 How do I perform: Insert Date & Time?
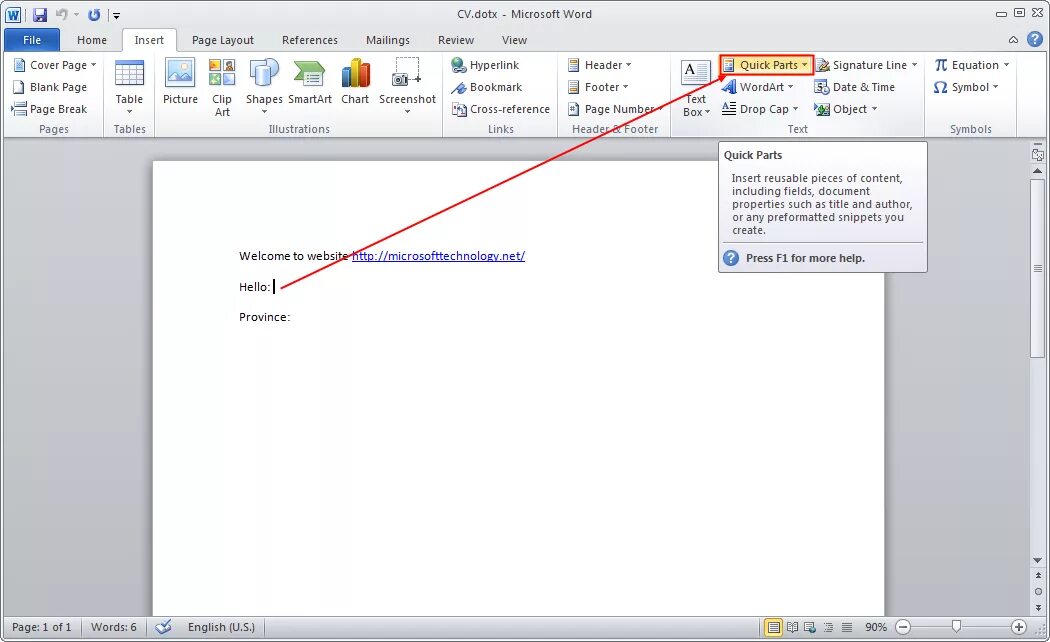pyautogui.click(x=854, y=87)
